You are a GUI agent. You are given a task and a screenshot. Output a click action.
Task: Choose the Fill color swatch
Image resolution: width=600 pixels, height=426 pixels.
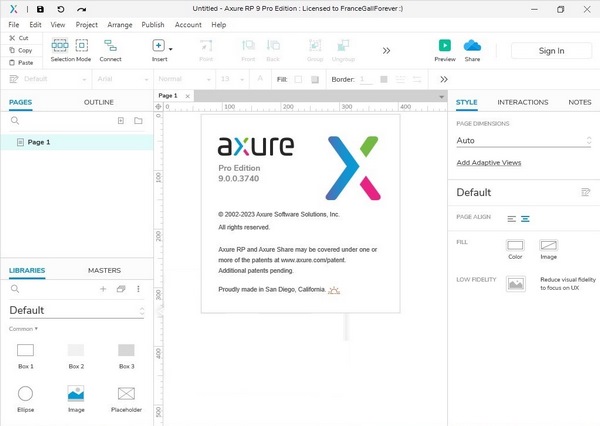(298, 79)
